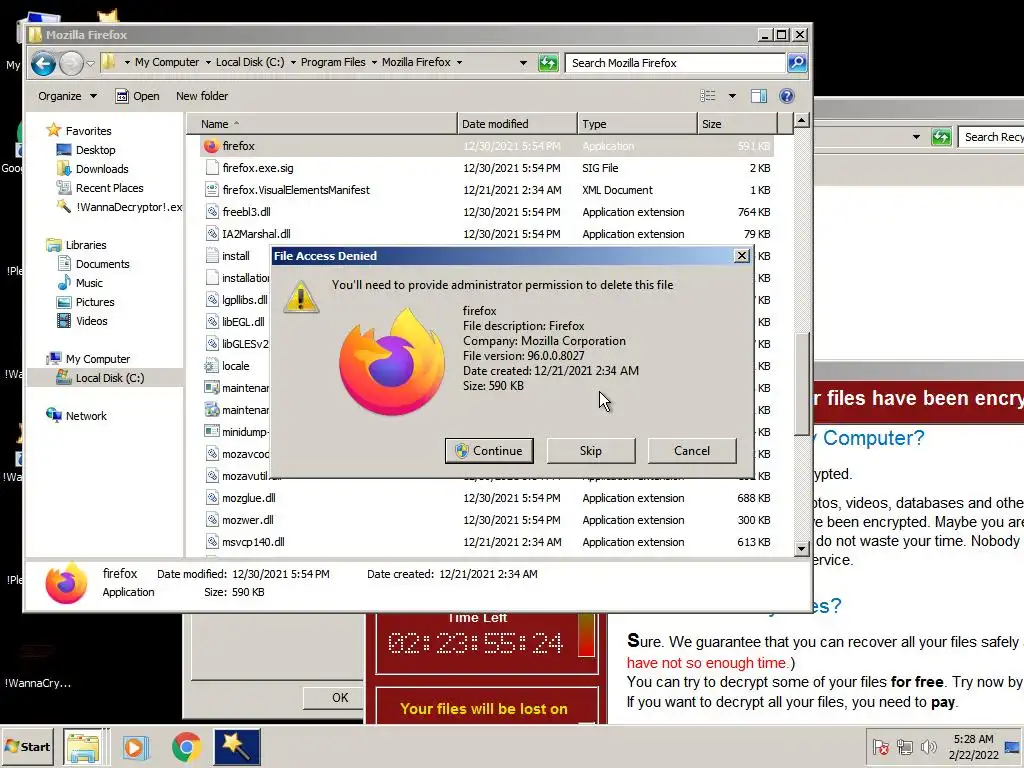Click Cancel in File Access Denied dialog
Image resolution: width=1024 pixels, height=768 pixels.
(692, 451)
